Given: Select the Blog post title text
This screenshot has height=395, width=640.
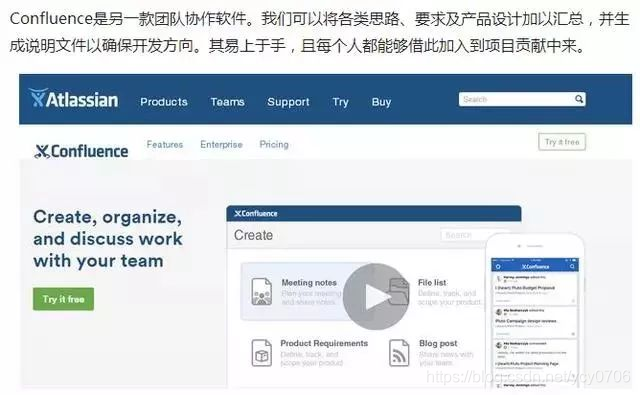Looking at the screenshot, I should (x=438, y=343).
